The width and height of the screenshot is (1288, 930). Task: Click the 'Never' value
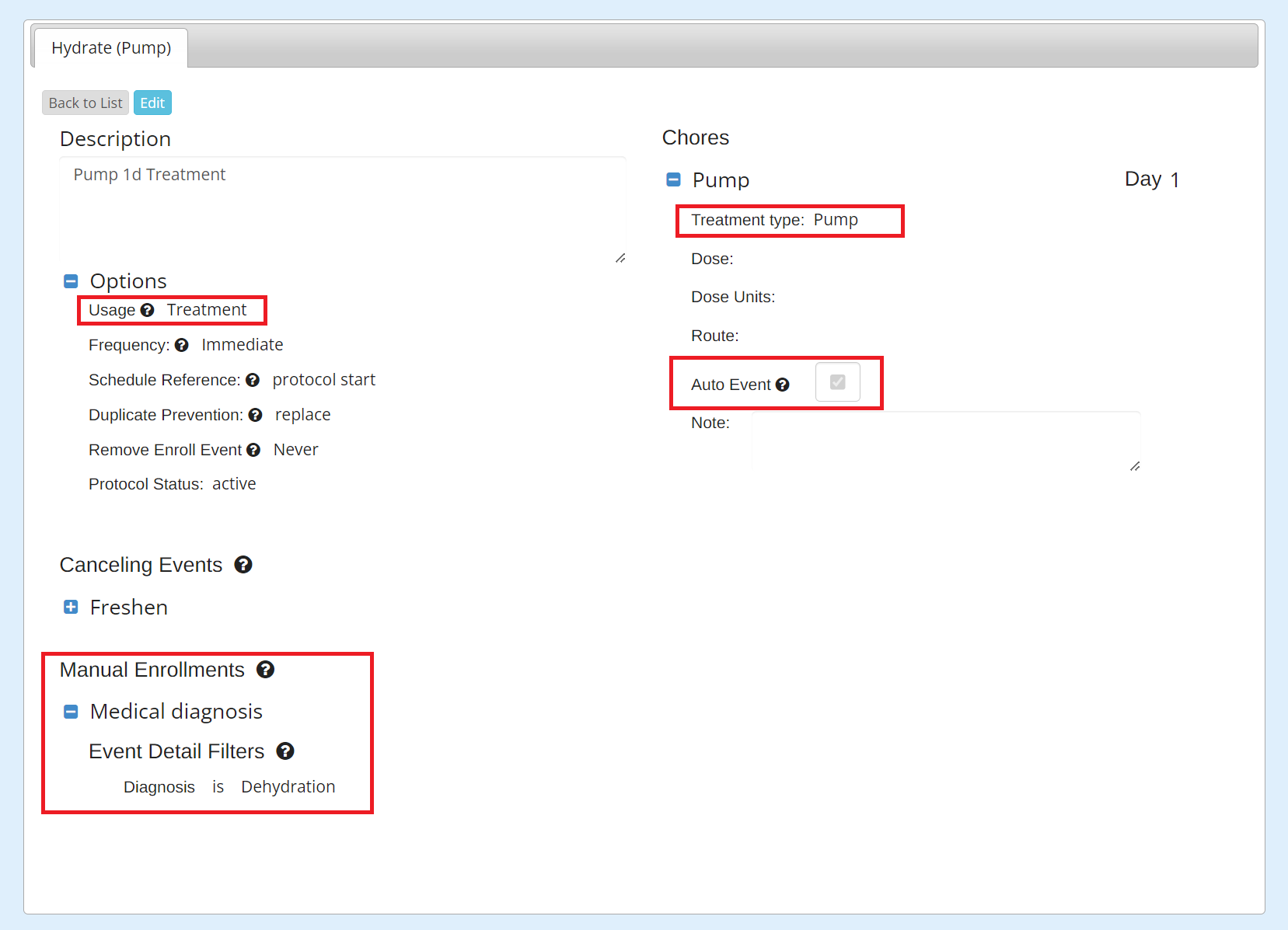[296, 450]
